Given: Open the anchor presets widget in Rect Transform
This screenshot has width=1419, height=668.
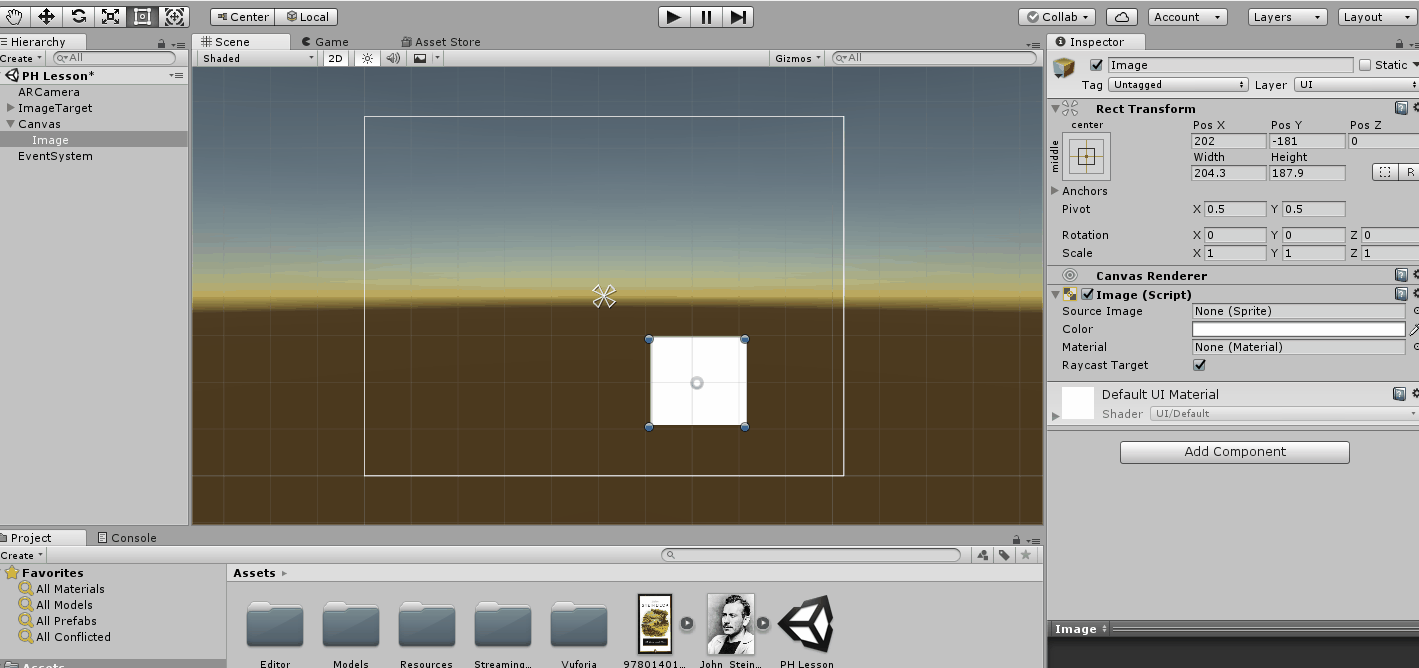Looking at the screenshot, I should click(x=1084, y=156).
